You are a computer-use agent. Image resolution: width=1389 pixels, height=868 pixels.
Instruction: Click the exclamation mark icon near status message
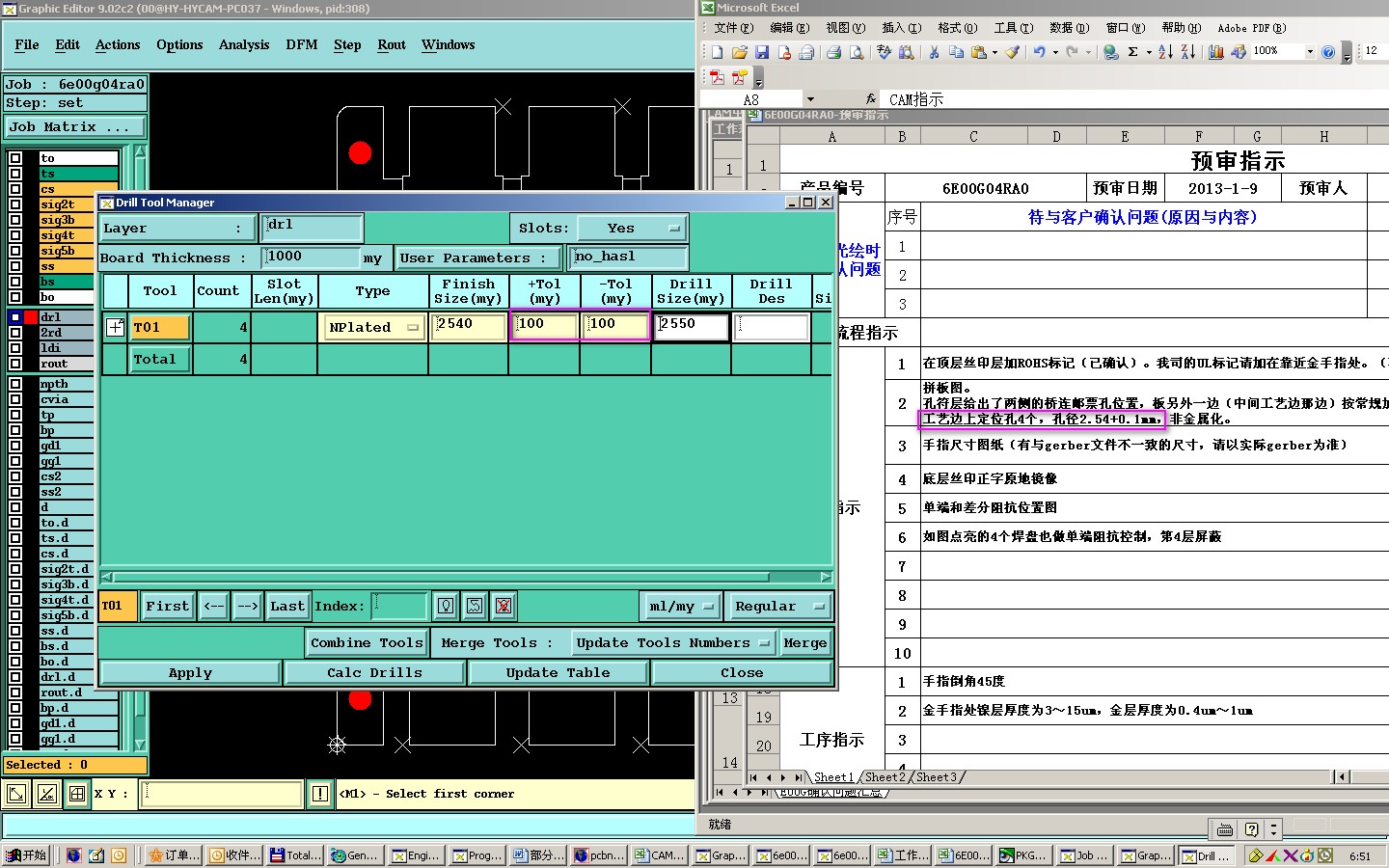[x=320, y=794]
